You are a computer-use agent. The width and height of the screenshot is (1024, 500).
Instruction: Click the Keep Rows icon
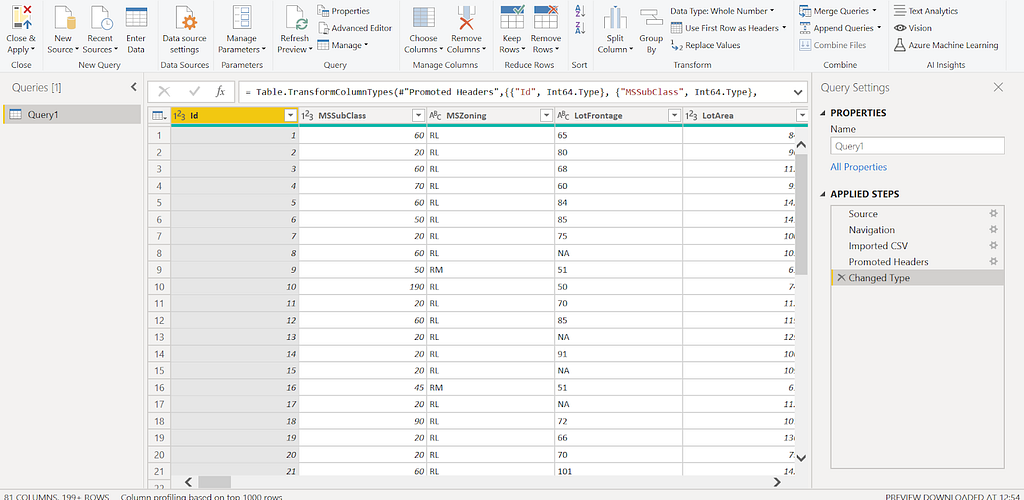[x=511, y=17]
